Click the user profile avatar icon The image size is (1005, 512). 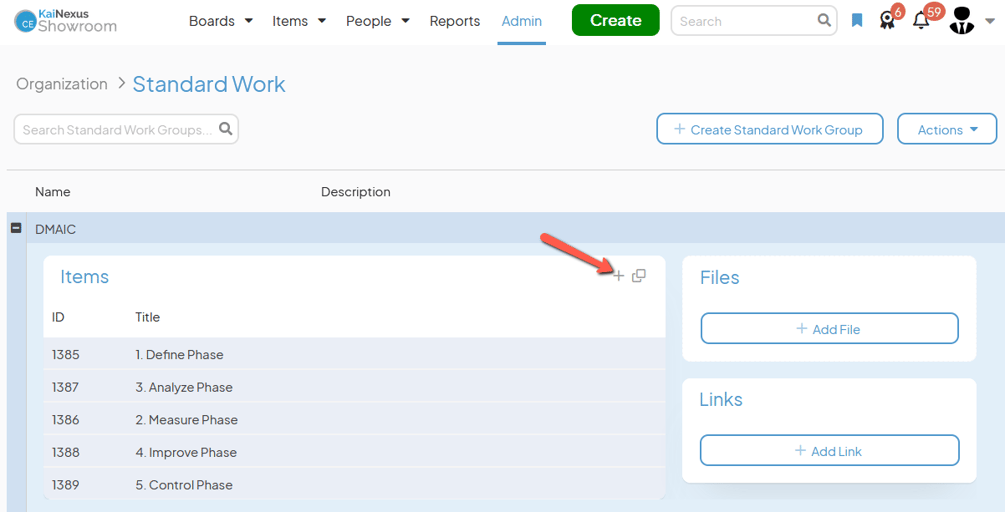click(x=961, y=21)
